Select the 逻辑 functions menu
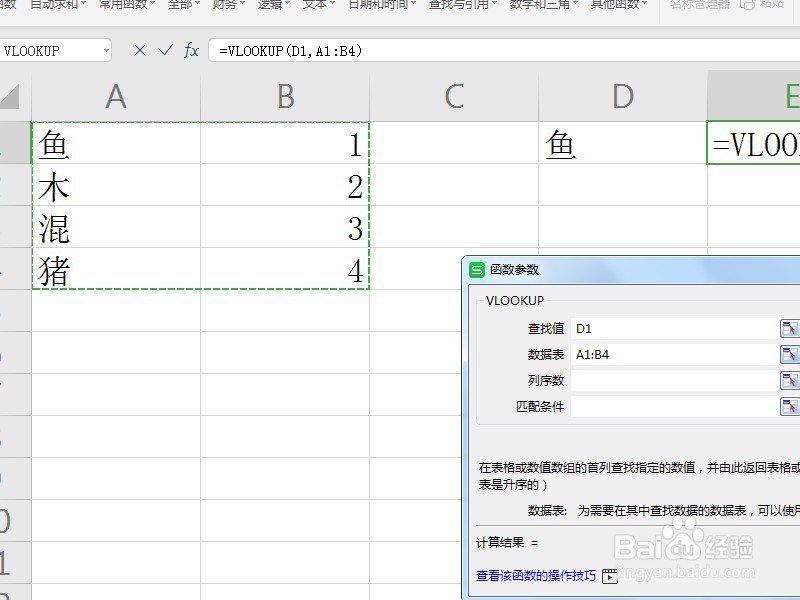 click(270, 5)
